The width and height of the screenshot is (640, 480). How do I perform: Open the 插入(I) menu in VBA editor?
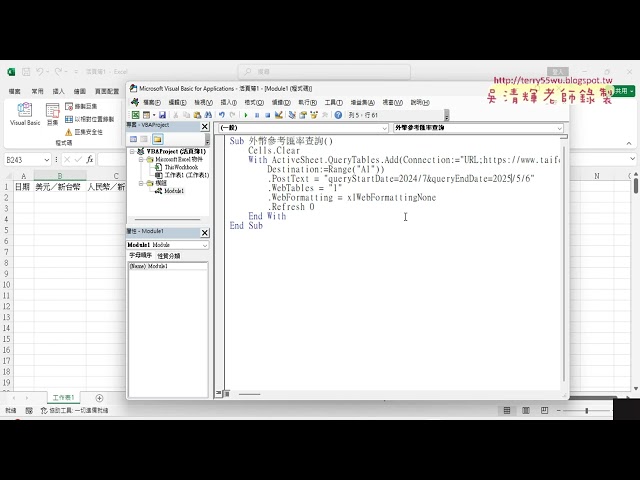pyautogui.click(x=229, y=102)
